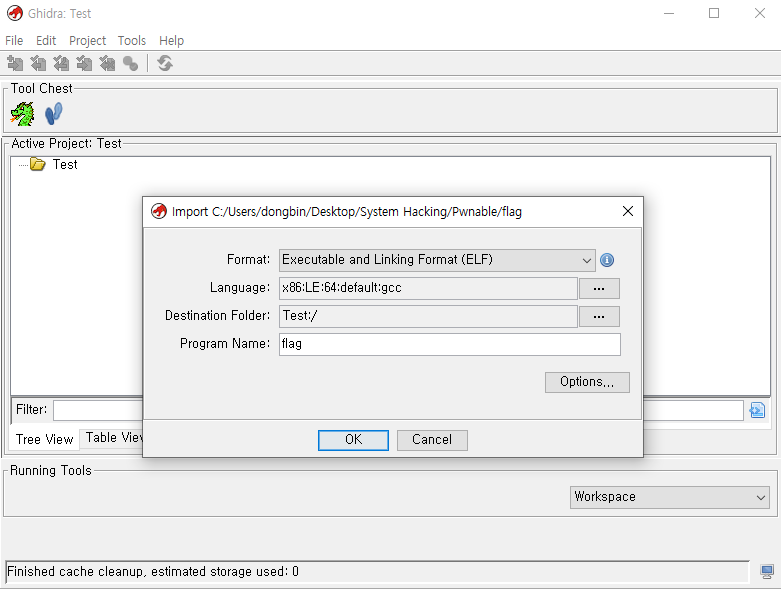Launch the Version Tracking footprints tool
781x589 pixels.
click(x=53, y=114)
